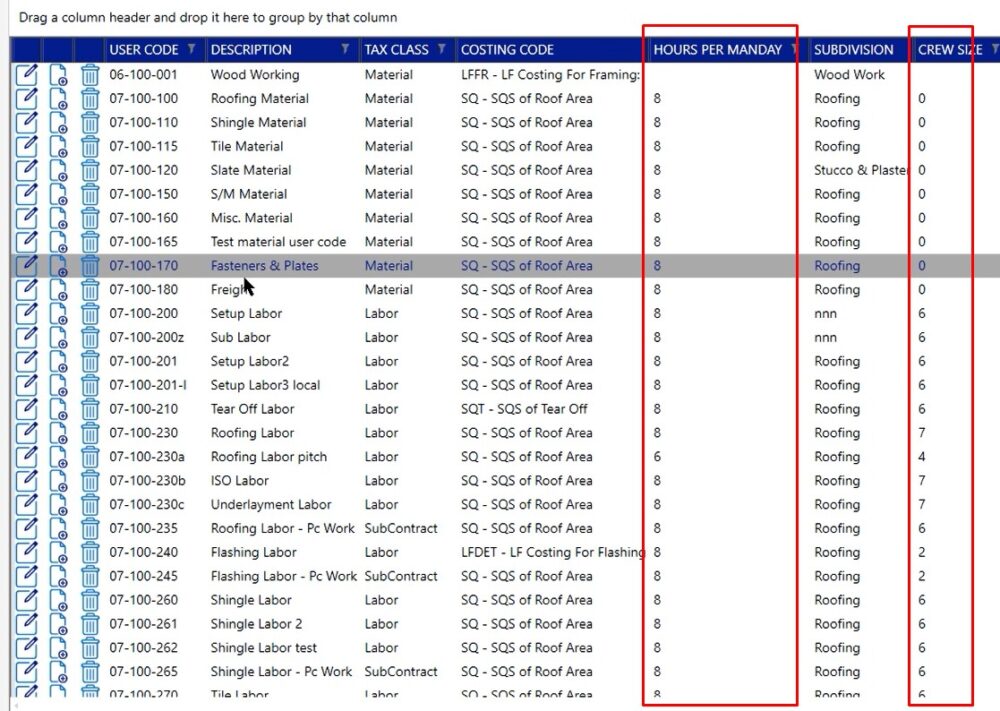Edit the Underlayment Labor row
This screenshot has width=1000, height=711.
[27, 505]
